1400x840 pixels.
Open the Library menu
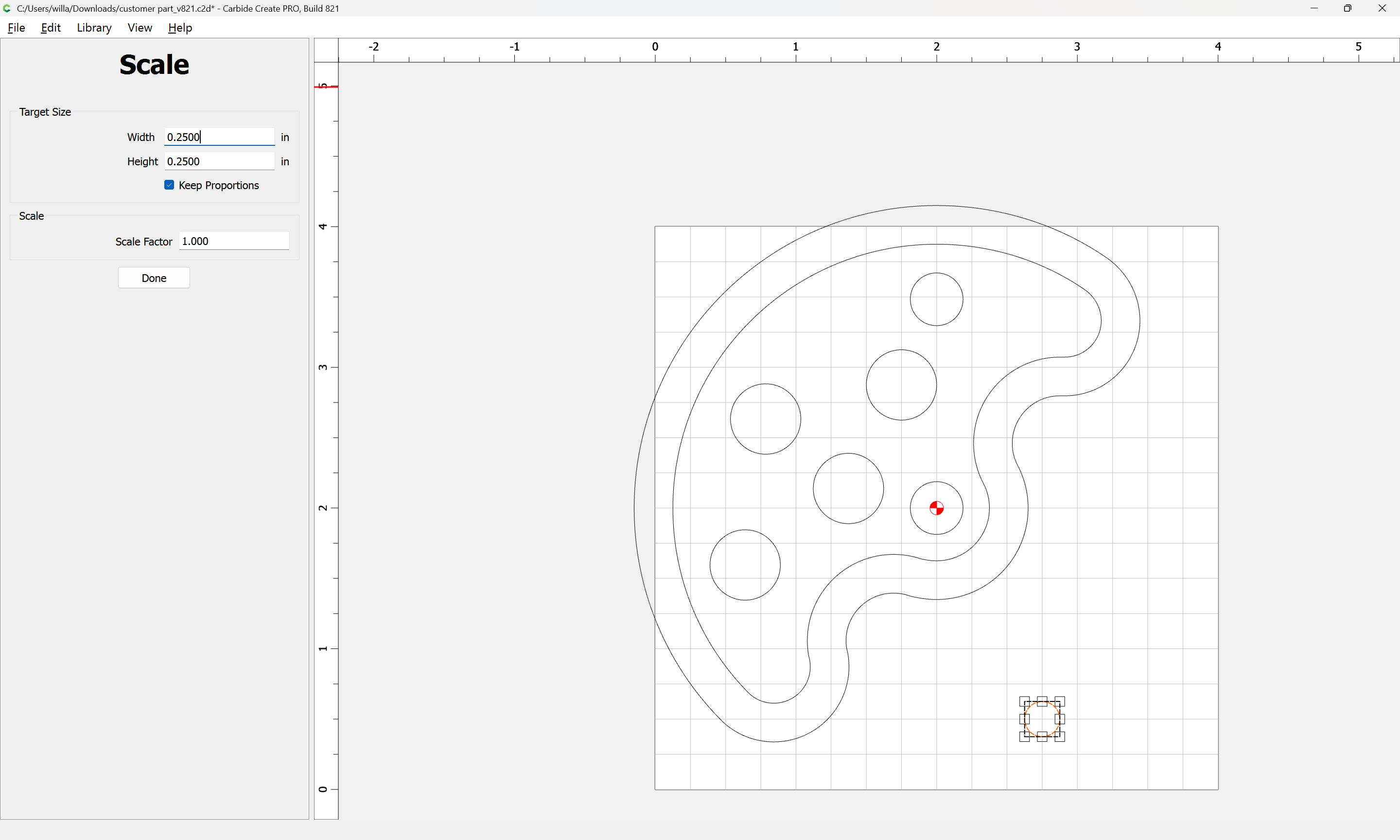94,28
